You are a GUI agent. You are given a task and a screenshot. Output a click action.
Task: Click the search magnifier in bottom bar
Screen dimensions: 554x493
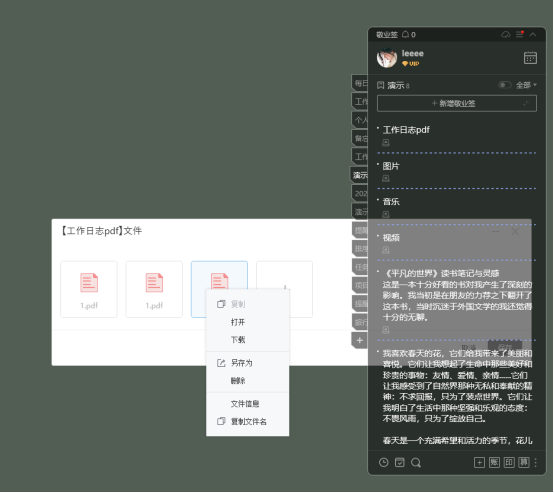point(416,462)
